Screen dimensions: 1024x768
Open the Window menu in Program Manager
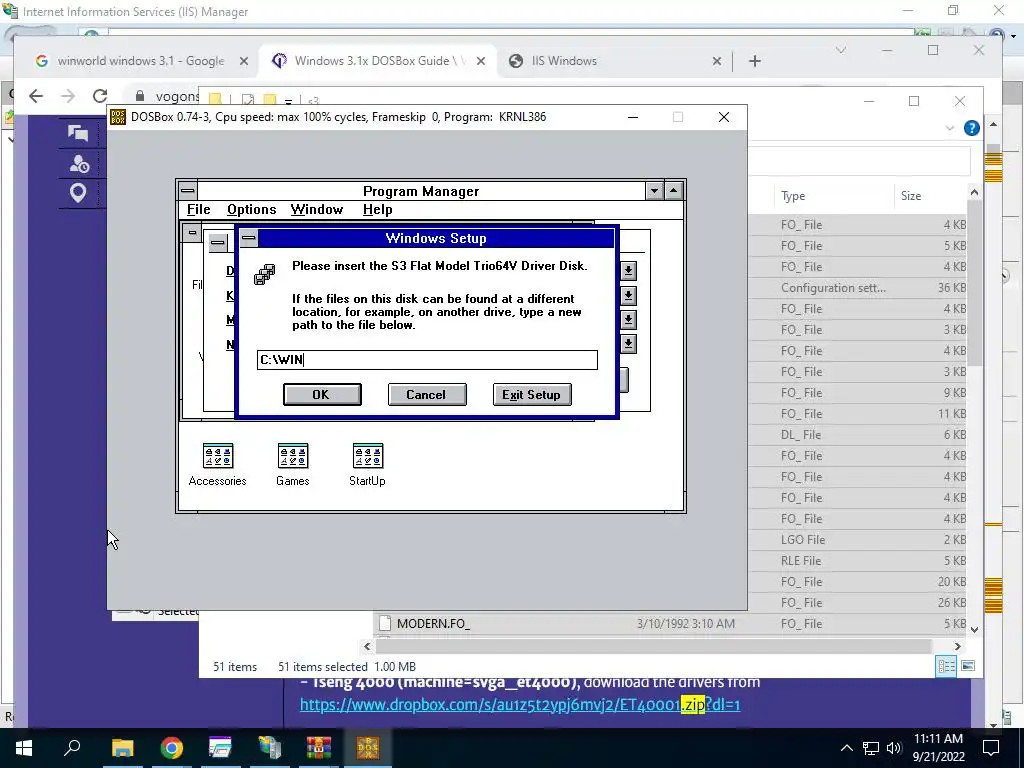pyautogui.click(x=317, y=209)
